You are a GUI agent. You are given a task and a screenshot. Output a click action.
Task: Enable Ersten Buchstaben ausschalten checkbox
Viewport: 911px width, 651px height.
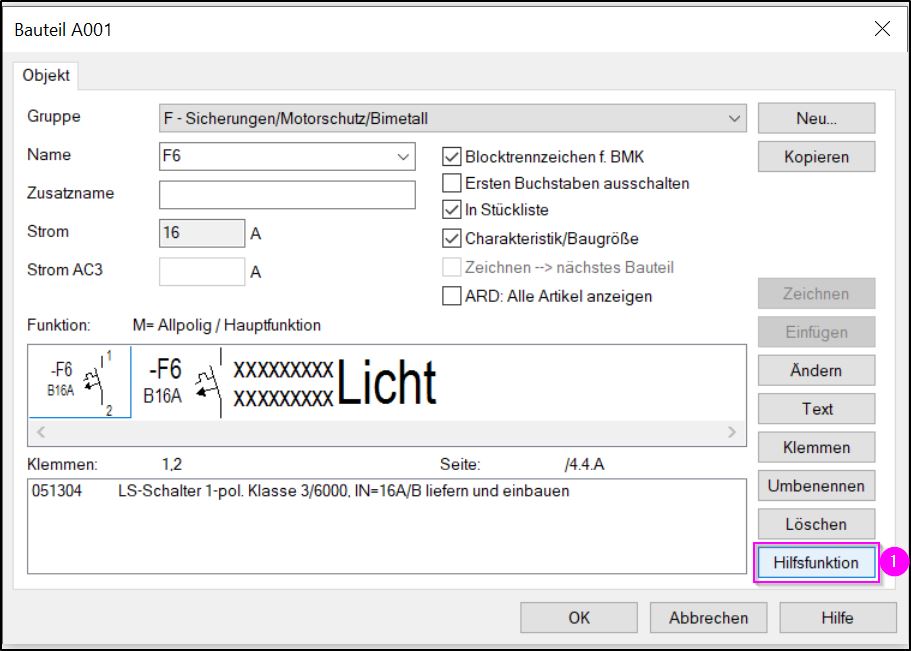[x=451, y=183]
